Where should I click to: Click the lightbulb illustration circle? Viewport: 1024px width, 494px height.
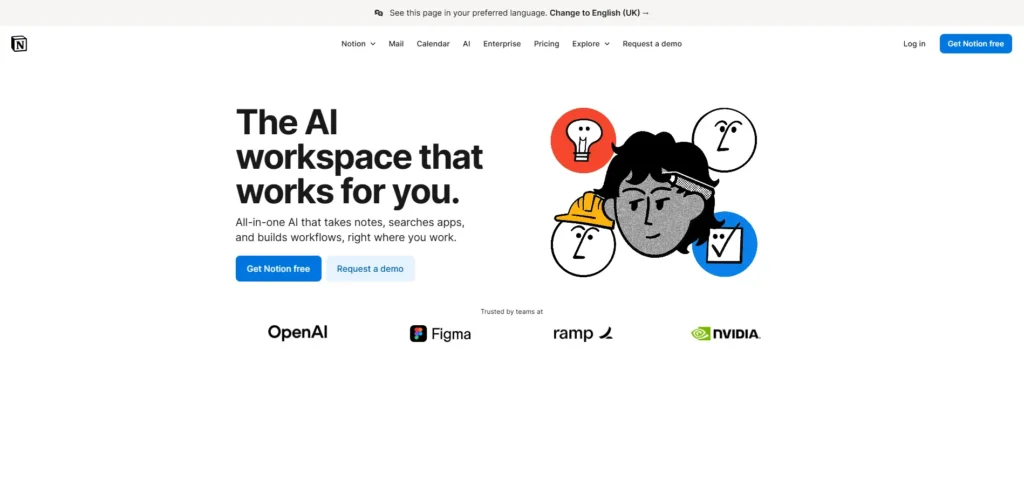click(x=583, y=140)
